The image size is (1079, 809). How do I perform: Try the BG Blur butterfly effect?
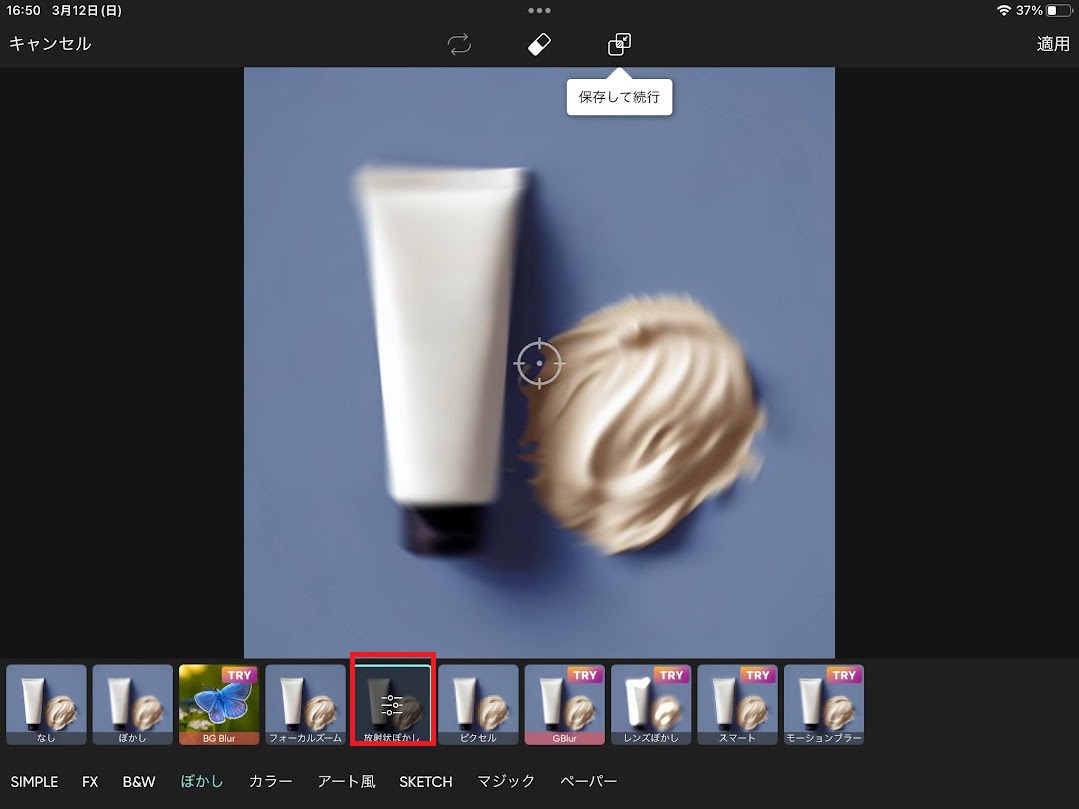[x=219, y=704]
